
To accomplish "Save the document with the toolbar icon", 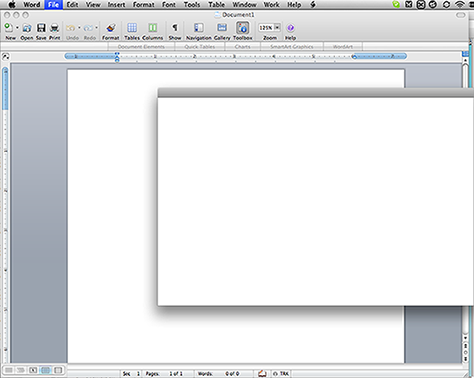I will click(41, 28).
